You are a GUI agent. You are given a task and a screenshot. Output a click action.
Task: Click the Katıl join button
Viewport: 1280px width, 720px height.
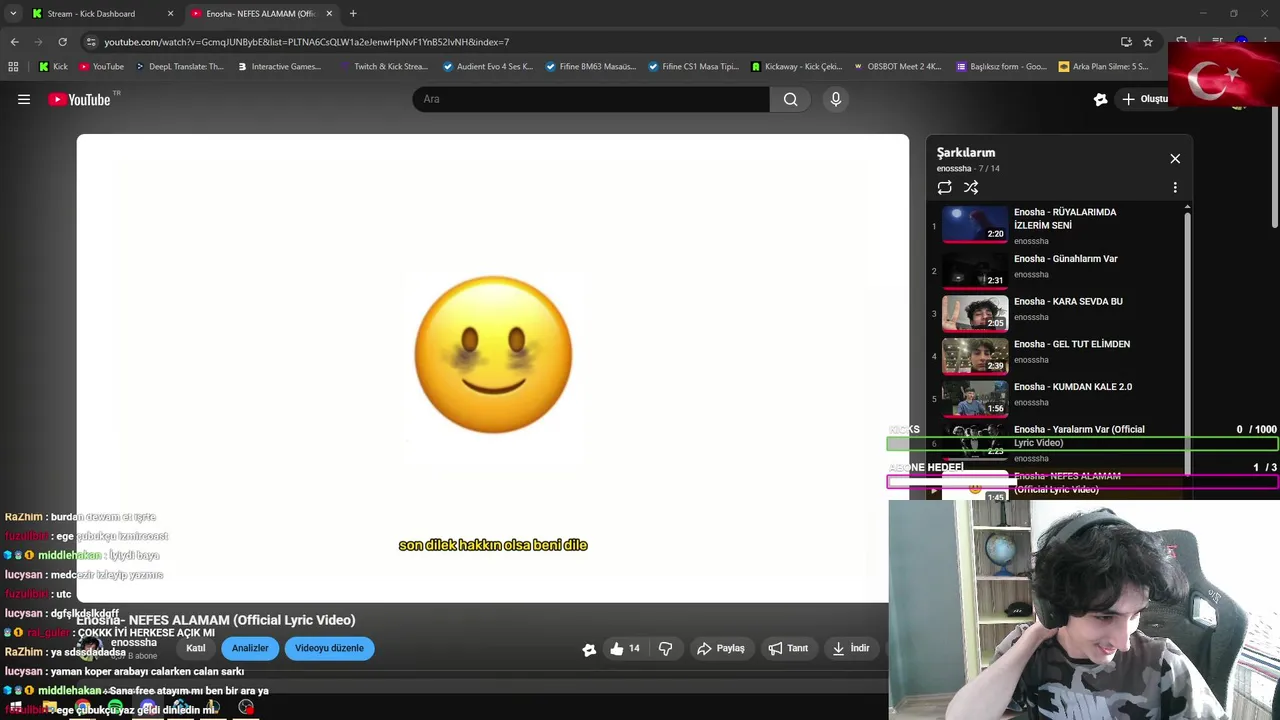195,648
